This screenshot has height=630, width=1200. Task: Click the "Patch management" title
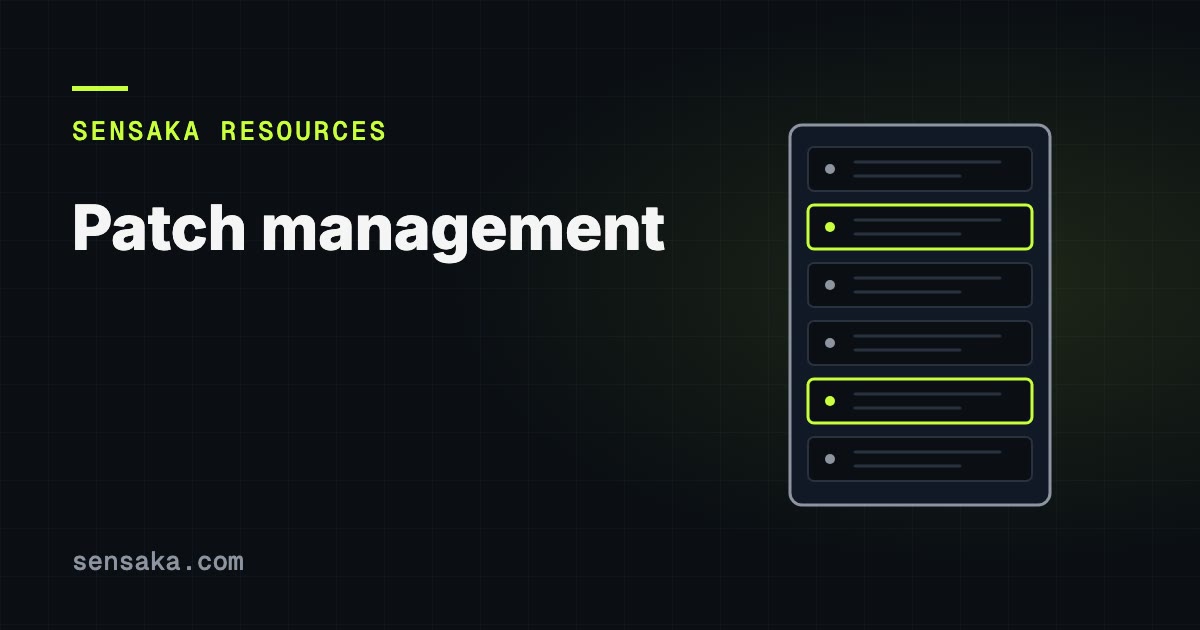click(x=368, y=230)
